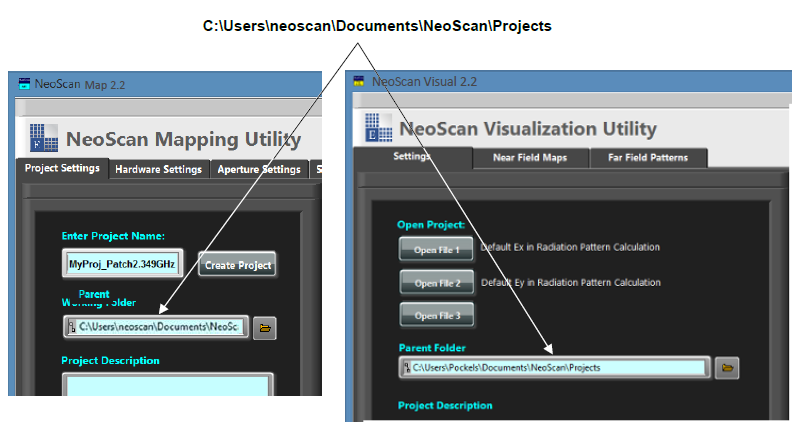
Task: Open the Far Field Patterns tab
Action: point(648,158)
